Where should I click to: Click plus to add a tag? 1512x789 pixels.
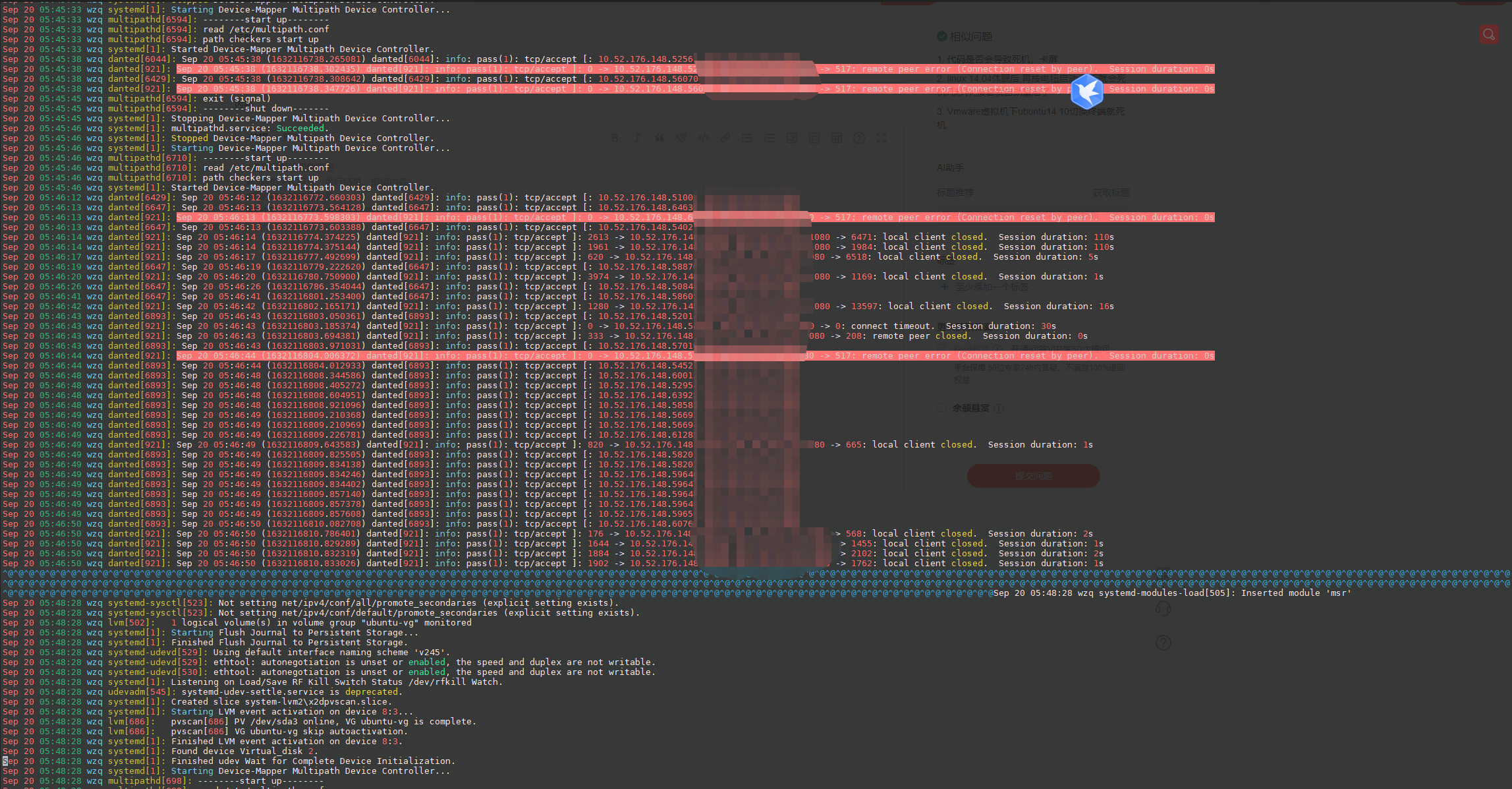(x=944, y=287)
